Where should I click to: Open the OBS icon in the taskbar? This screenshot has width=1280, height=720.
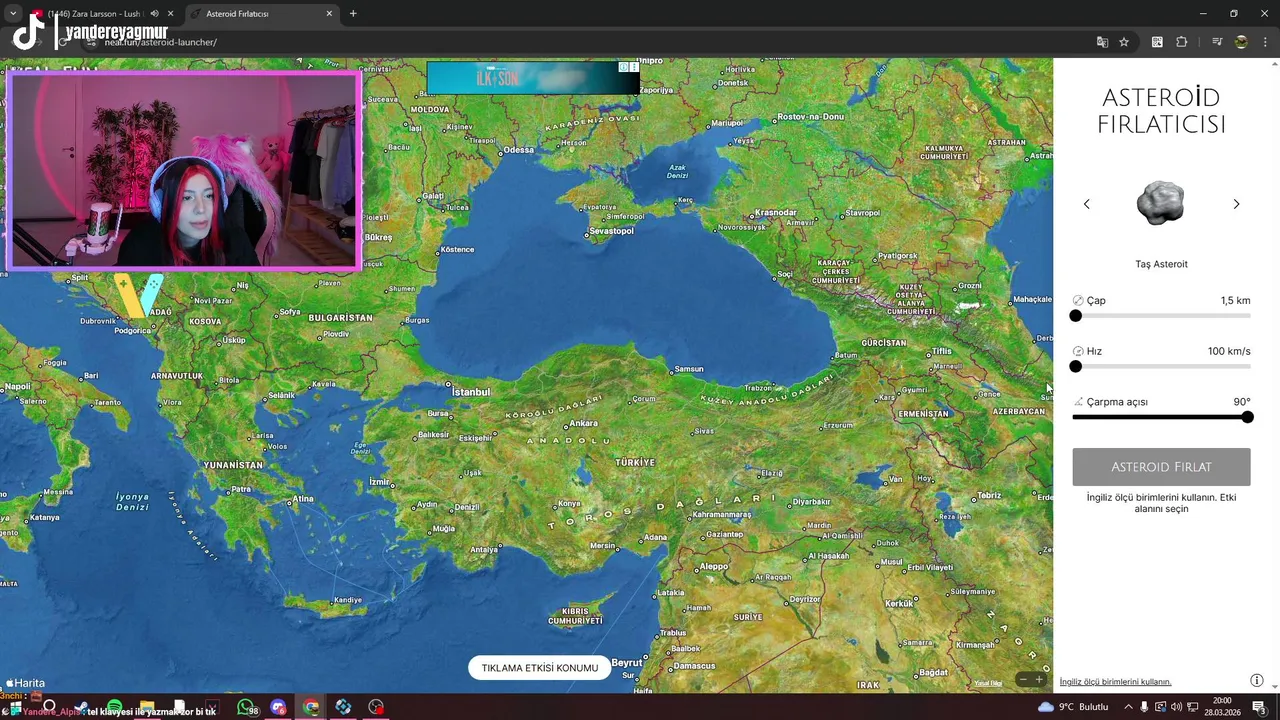click(376, 707)
